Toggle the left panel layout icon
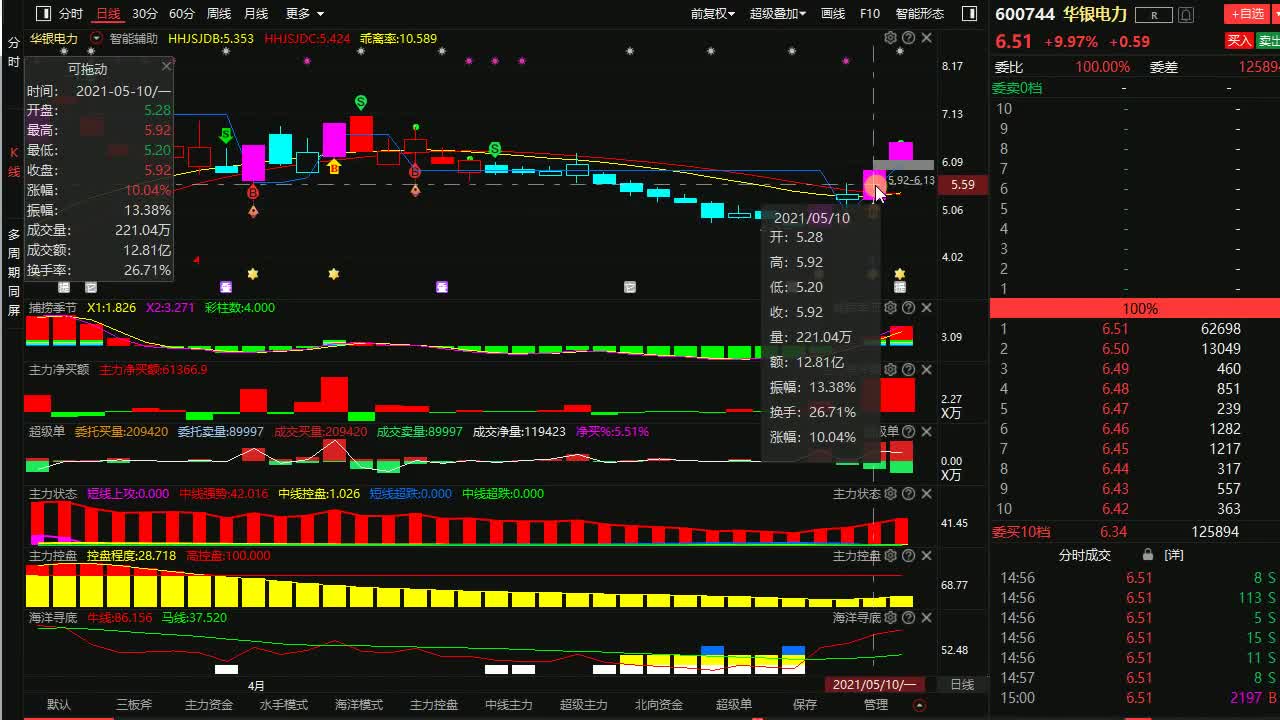1280x720 pixels. [x=42, y=14]
